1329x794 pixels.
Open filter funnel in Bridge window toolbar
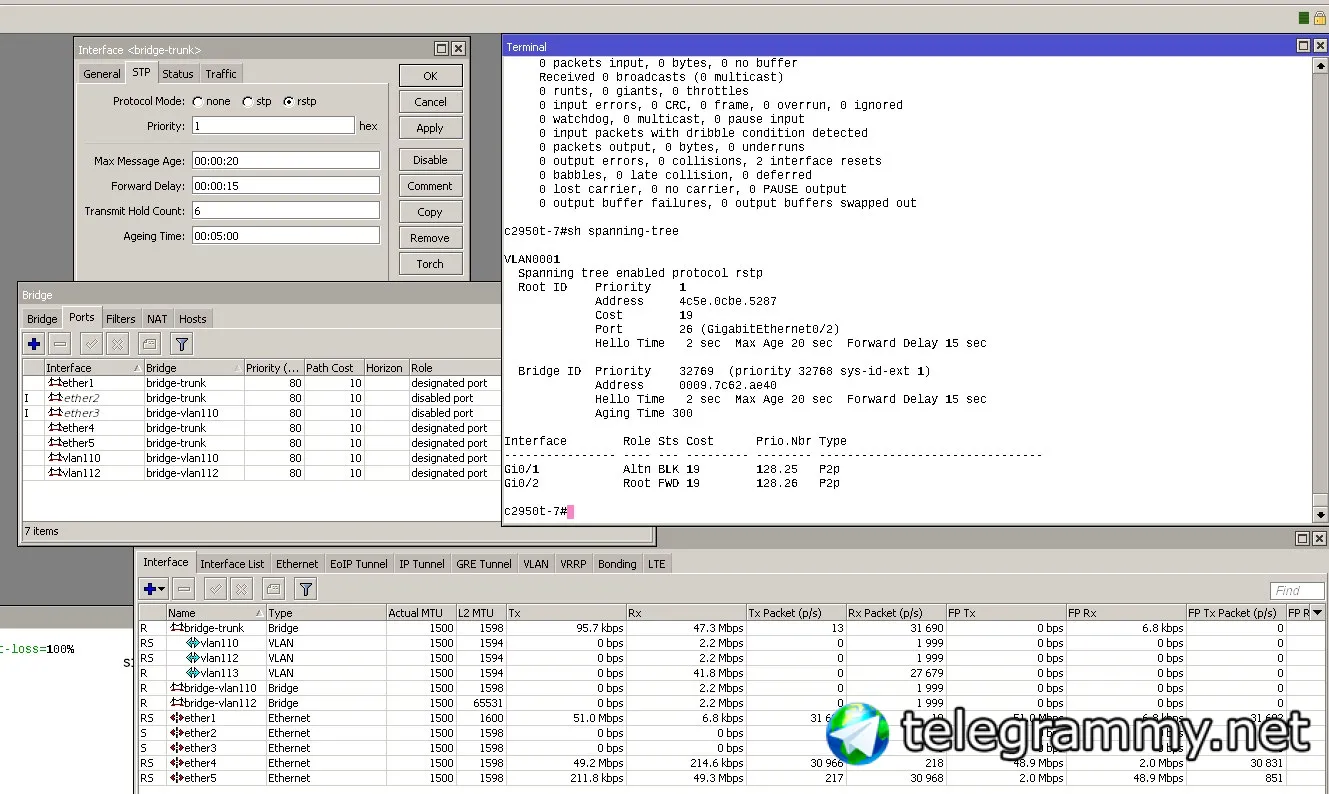pos(181,344)
